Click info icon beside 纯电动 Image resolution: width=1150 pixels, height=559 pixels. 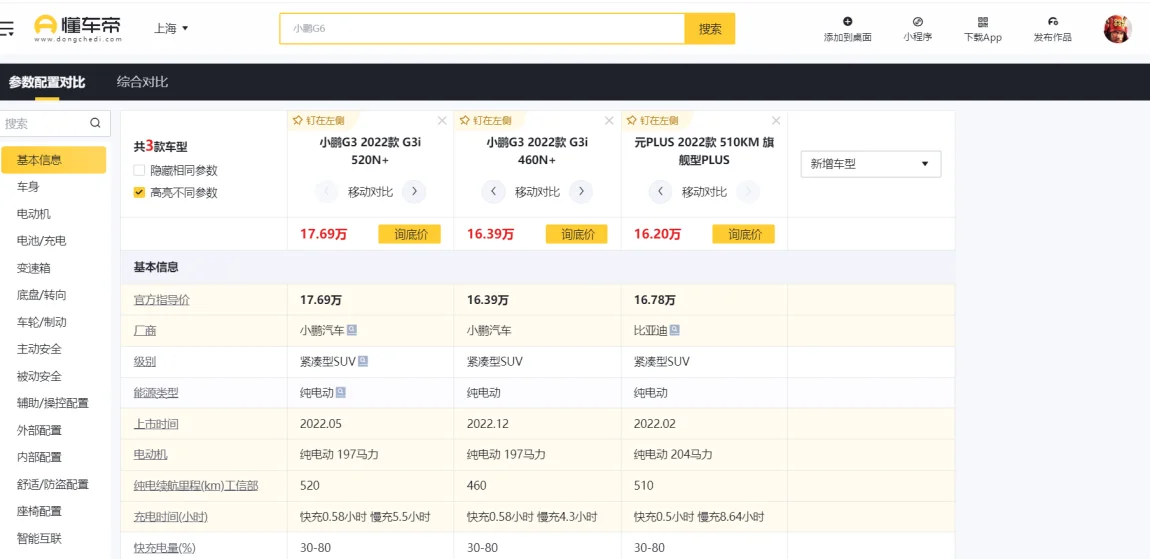coord(341,392)
